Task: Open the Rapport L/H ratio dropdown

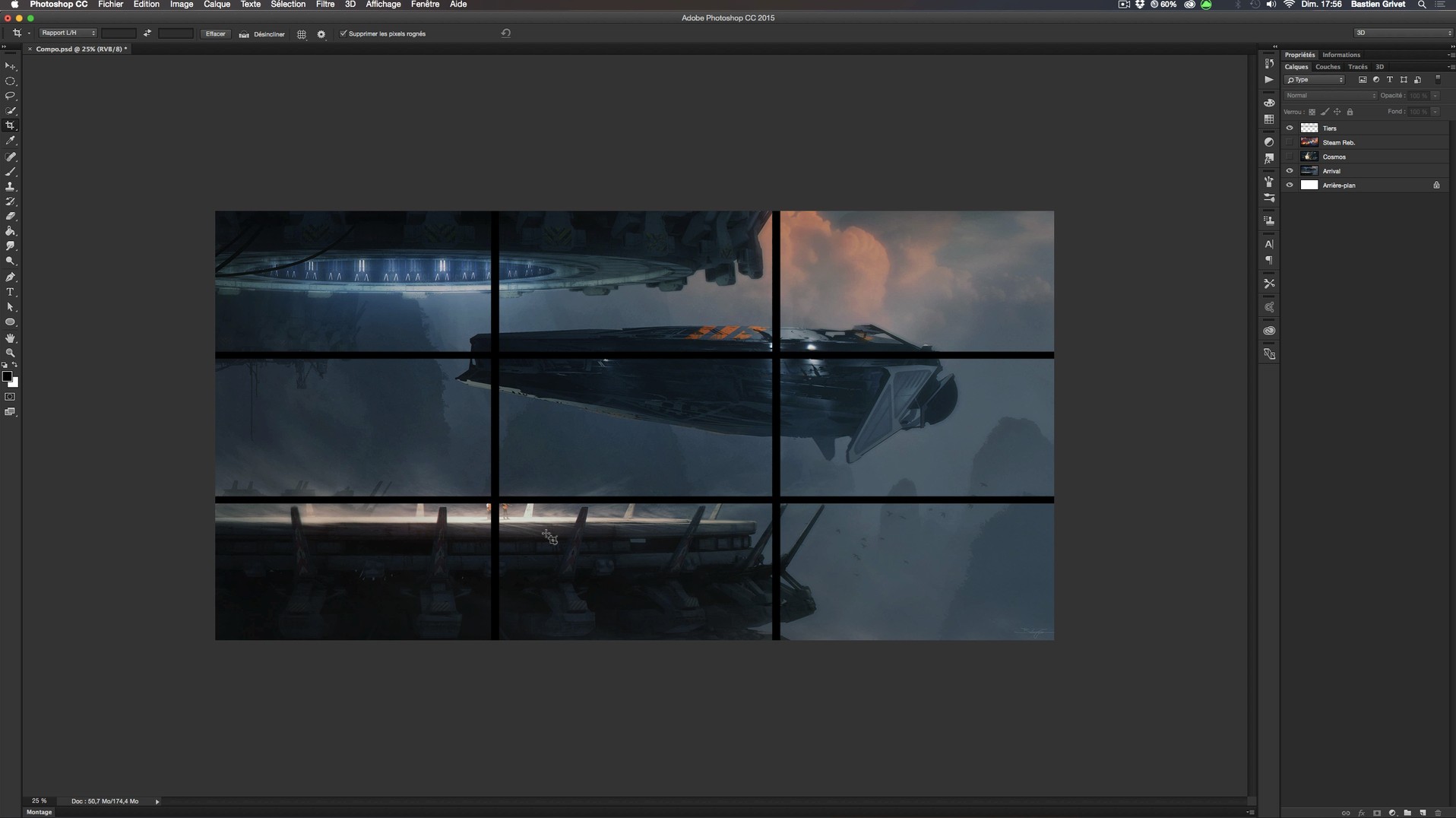Action: point(68,33)
